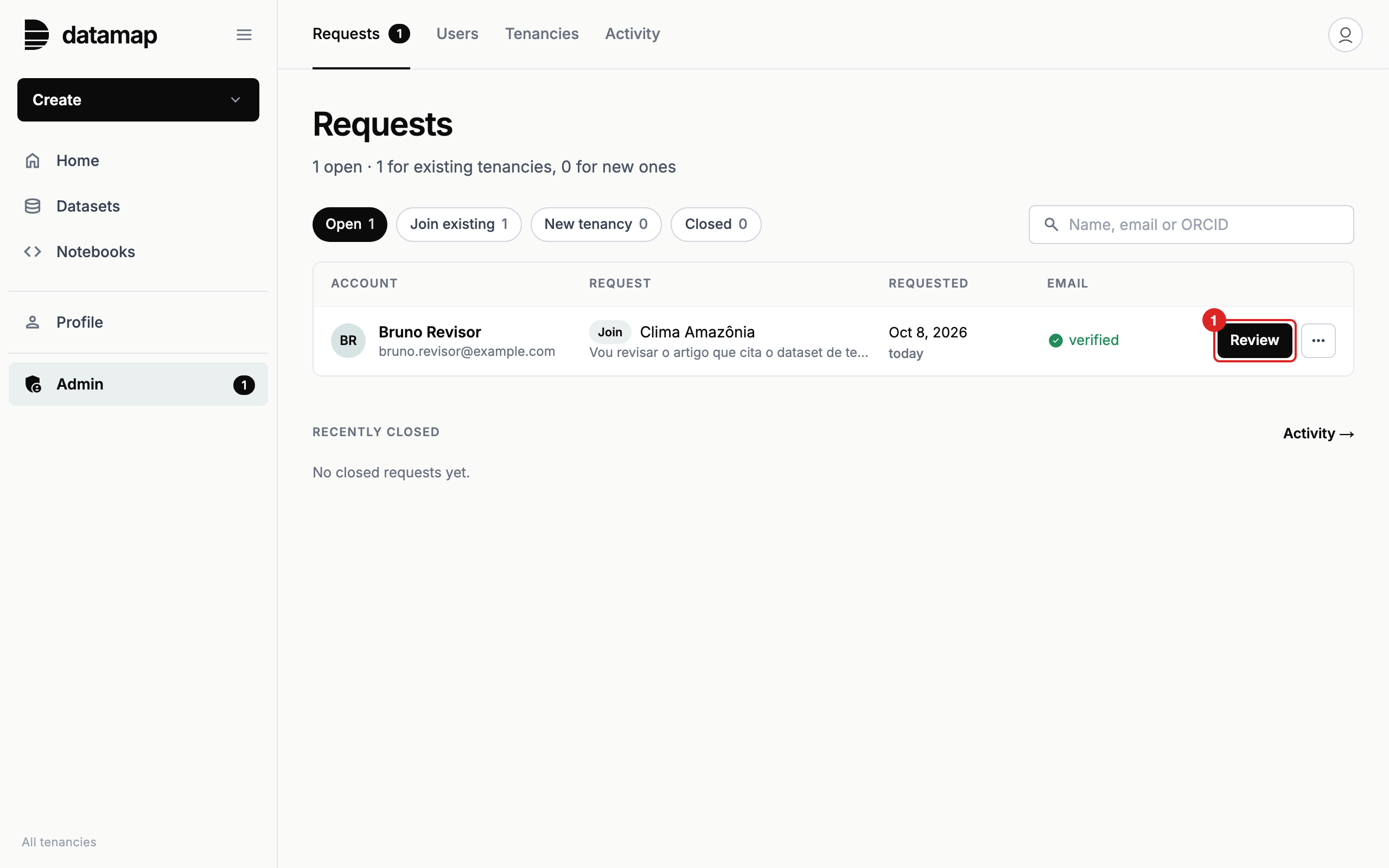Switch to the Activity tab

[x=633, y=34]
